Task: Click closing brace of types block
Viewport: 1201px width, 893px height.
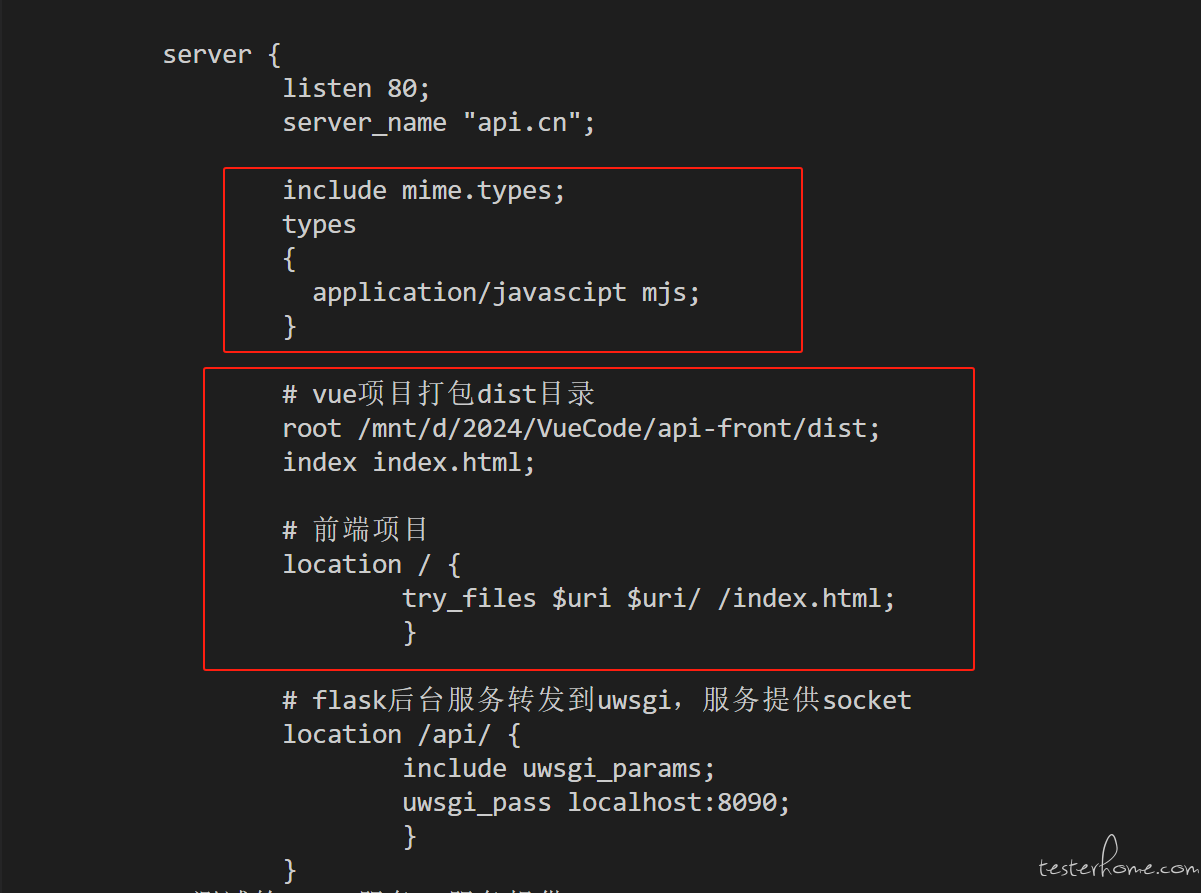Action: pyautogui.click(x=290, y=327)
